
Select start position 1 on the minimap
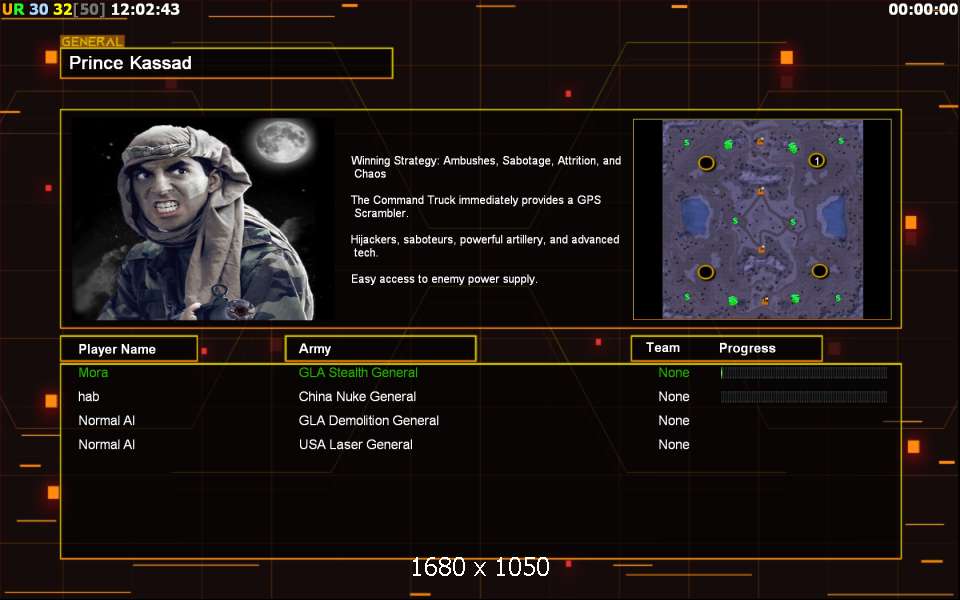point(817,160)
